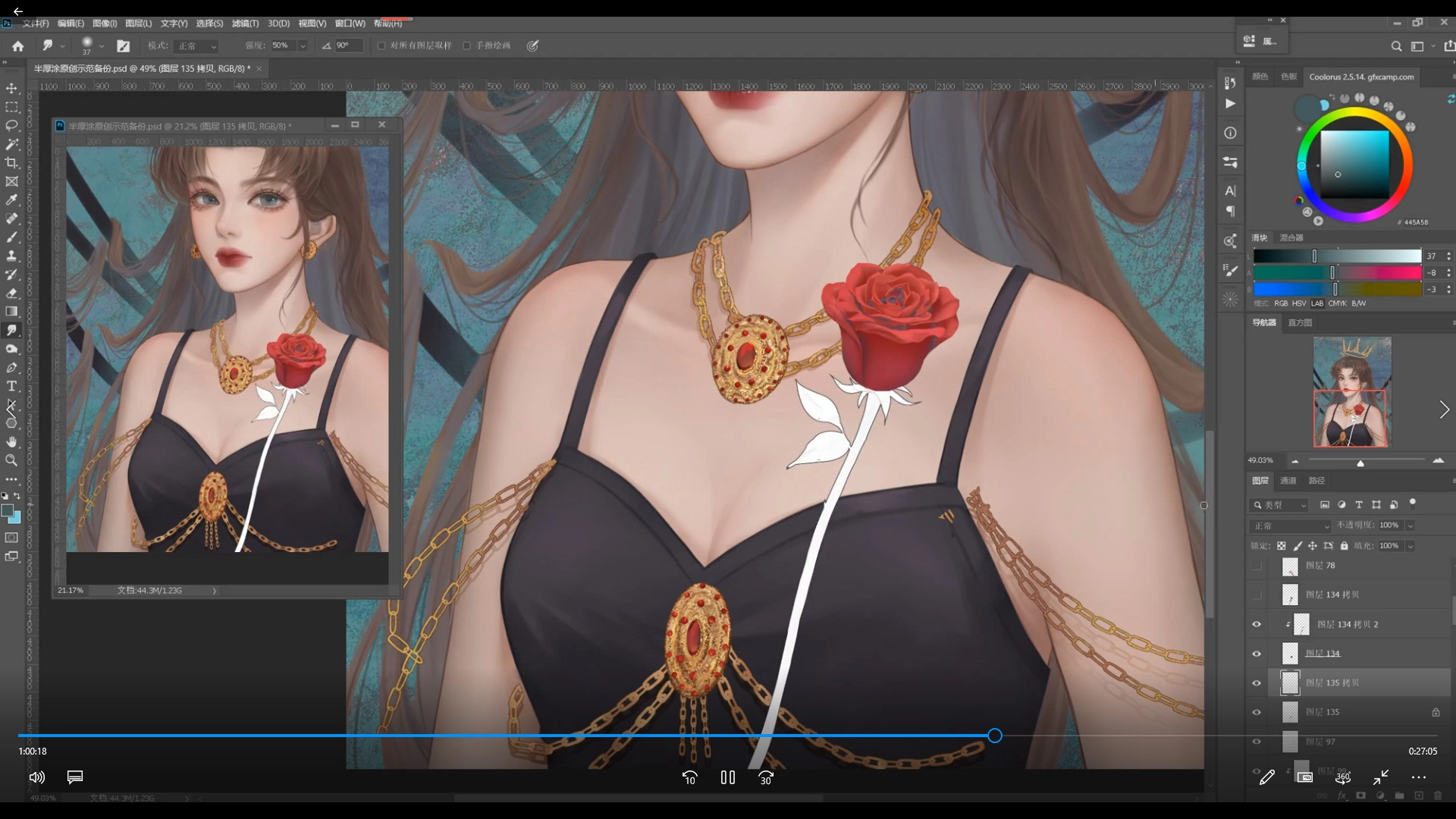
Task: Enable sample all layers checkbox
Action: (381, 45)
